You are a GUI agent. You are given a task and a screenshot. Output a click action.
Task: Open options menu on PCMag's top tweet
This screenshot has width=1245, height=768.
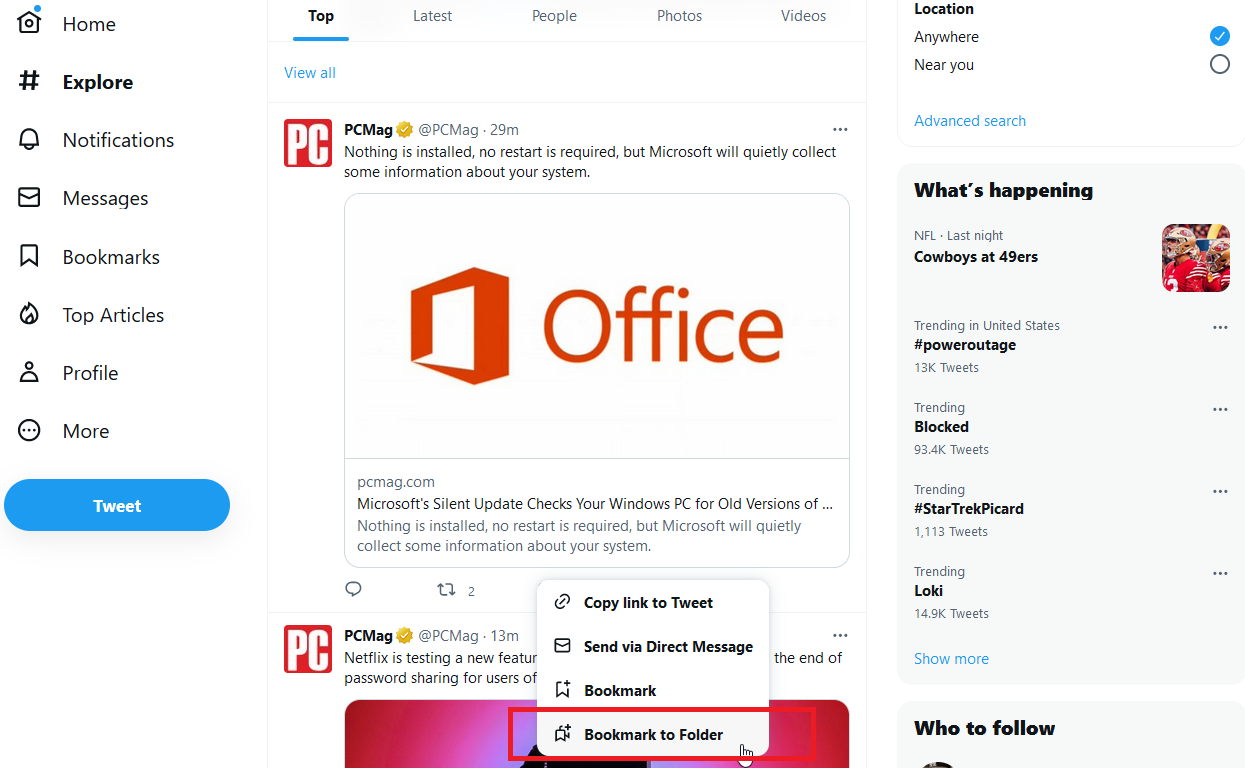pyautogui.click(x=840, y=129)
